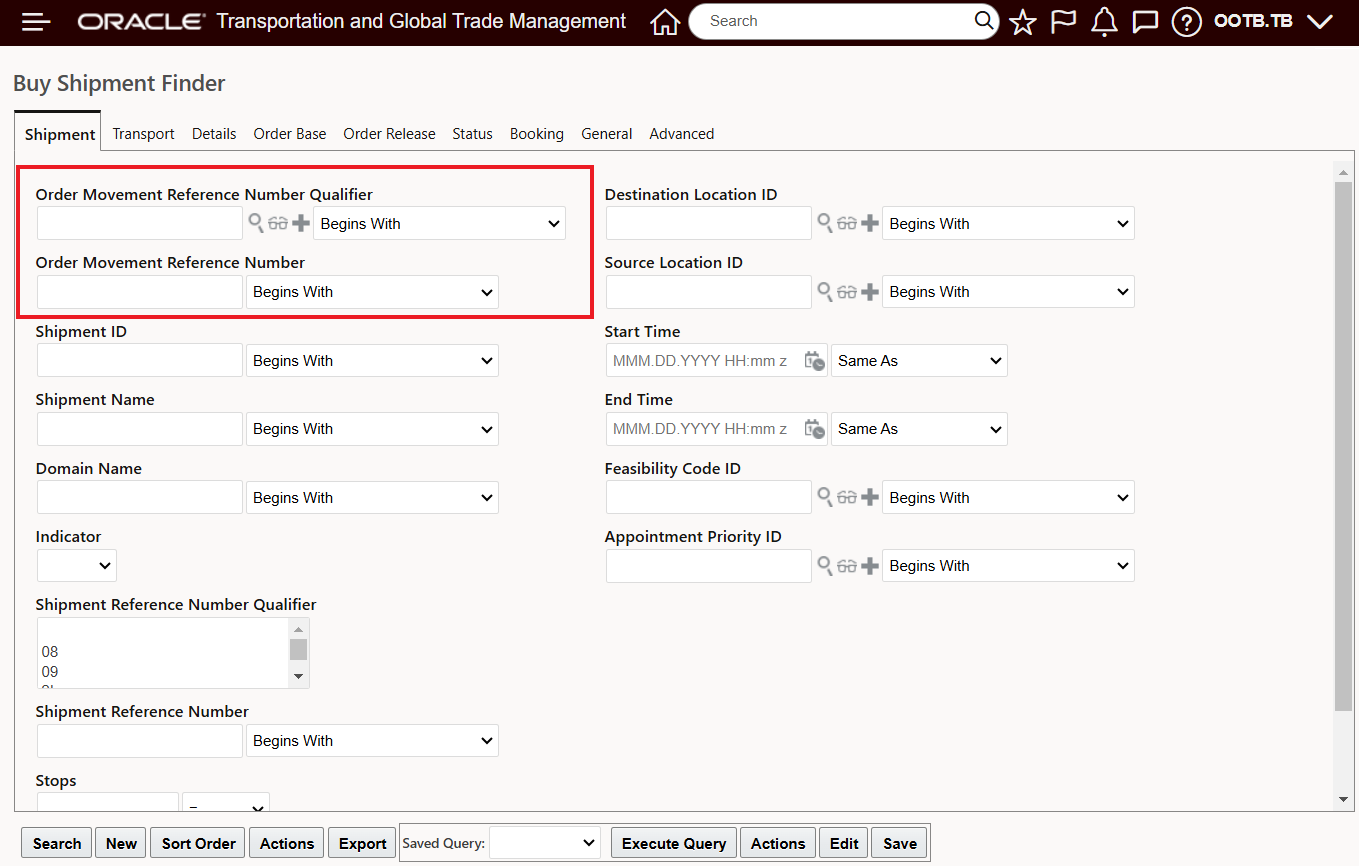The image size is (1359, 866).
Task: Click the Appointment Priority ID plus icon
Action: point(869,566)
